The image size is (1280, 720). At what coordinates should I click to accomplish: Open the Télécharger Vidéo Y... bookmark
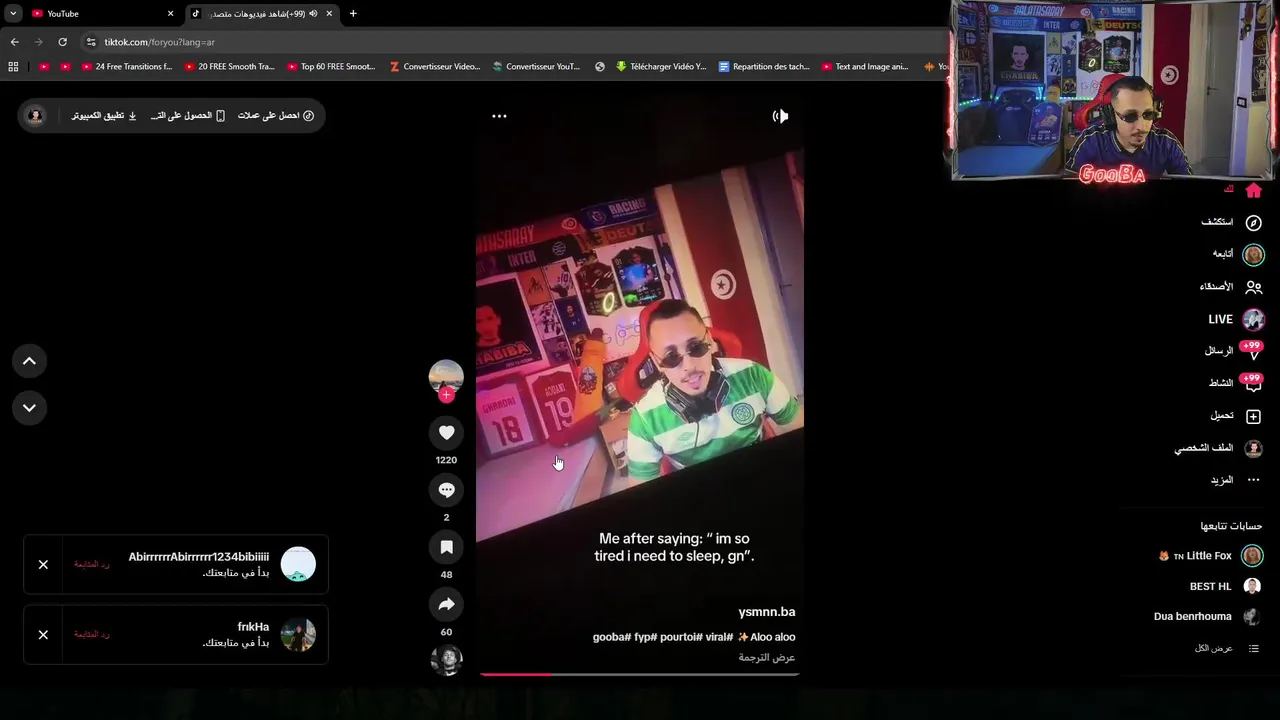(x=661, y=67)
